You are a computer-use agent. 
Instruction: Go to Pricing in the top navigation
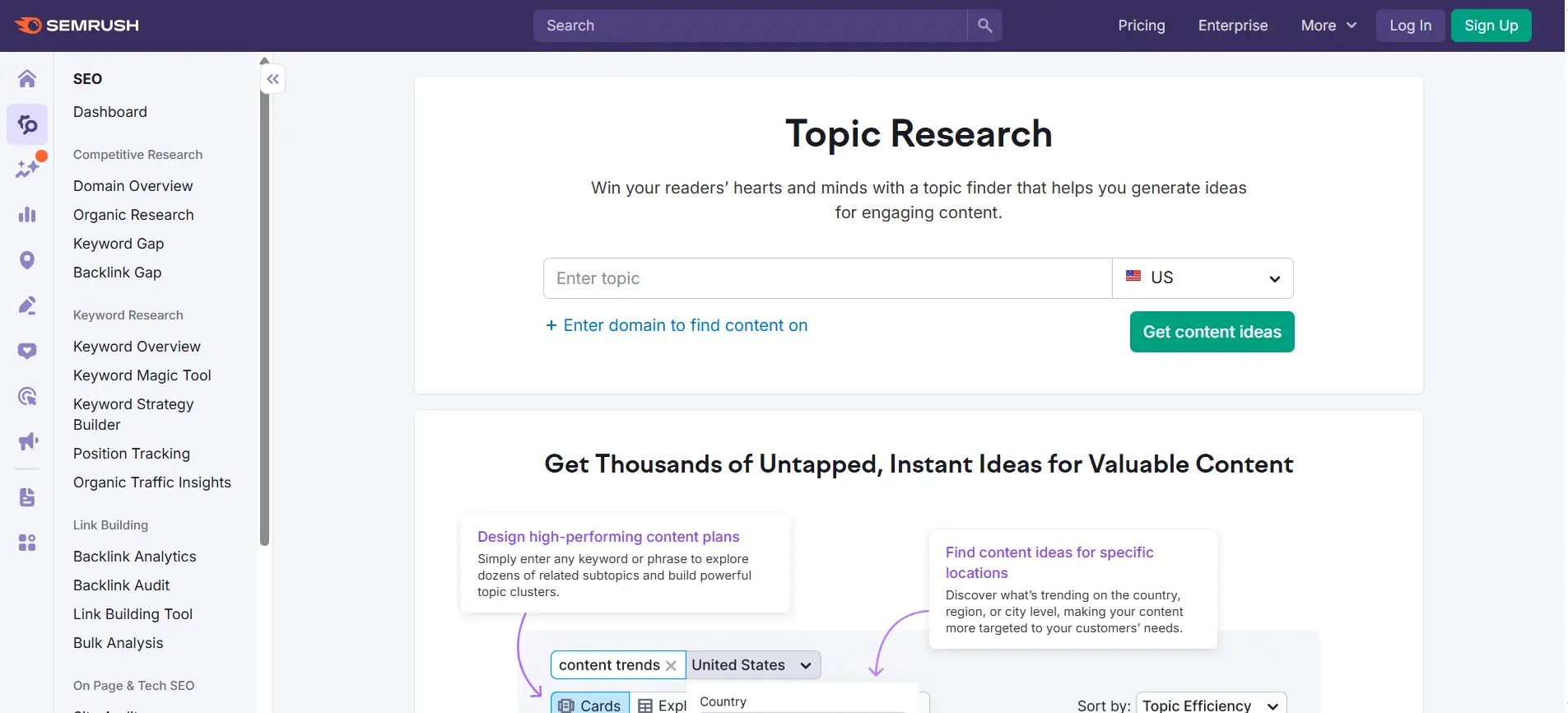point(1141,26)
